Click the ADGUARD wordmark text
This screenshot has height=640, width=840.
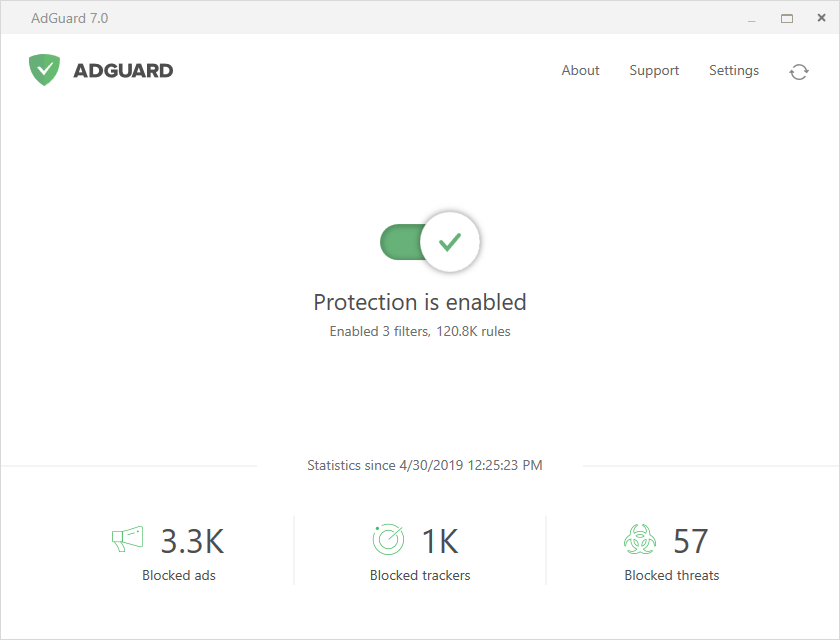[x=123, y=71]
